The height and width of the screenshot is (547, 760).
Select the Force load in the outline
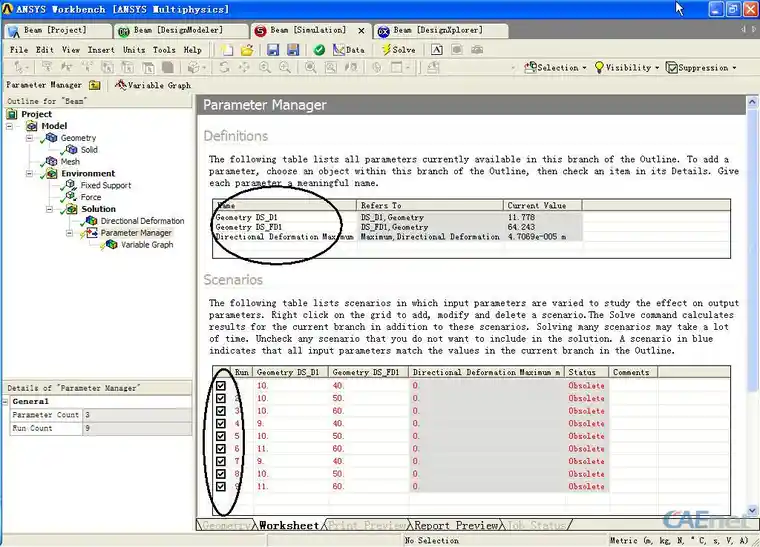click(91, 197)
